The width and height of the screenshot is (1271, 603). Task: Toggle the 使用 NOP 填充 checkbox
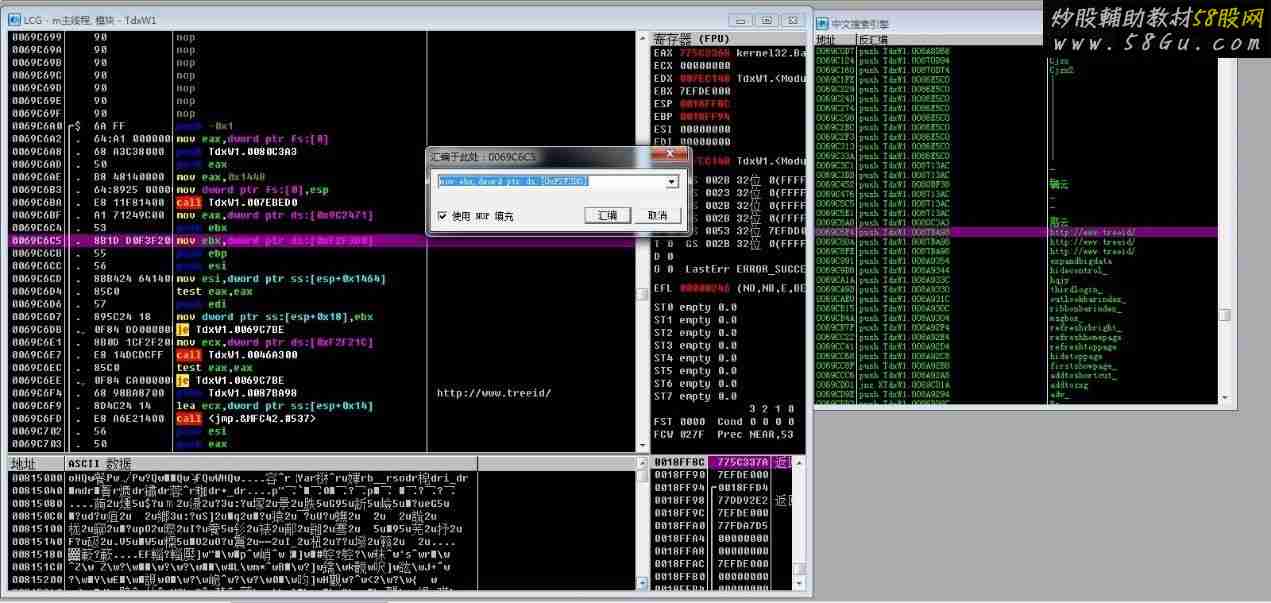(x=443, y=216)
